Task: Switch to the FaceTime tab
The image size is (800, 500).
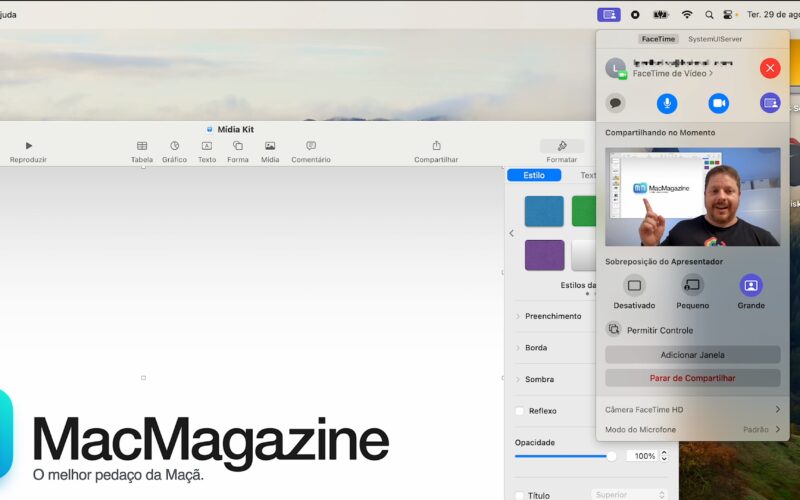Action: (x=658, y=39)
